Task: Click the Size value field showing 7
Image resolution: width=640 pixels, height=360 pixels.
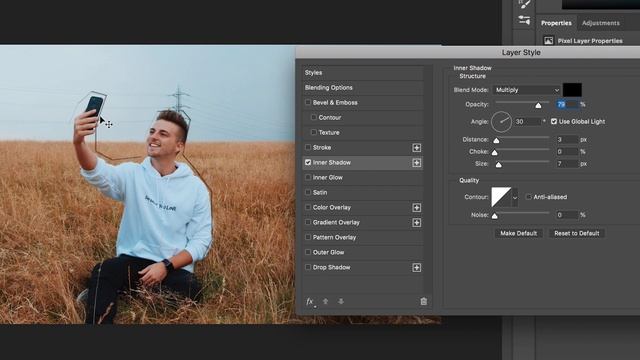Action: coord(567,164)
